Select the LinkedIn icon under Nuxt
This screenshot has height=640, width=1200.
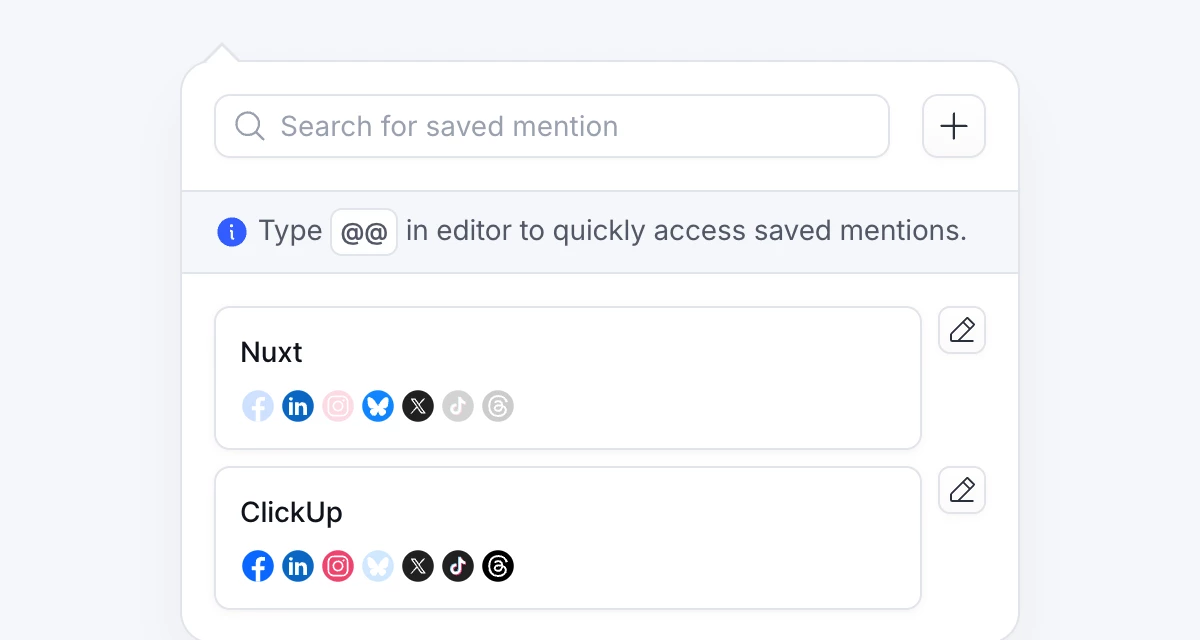(298, 406)
